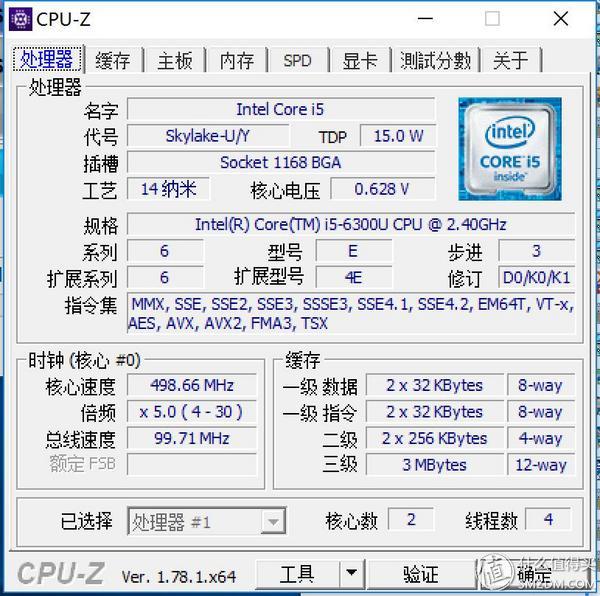
Task: Click the CPU-Z app icon in title bar
Action: (20, 19)
